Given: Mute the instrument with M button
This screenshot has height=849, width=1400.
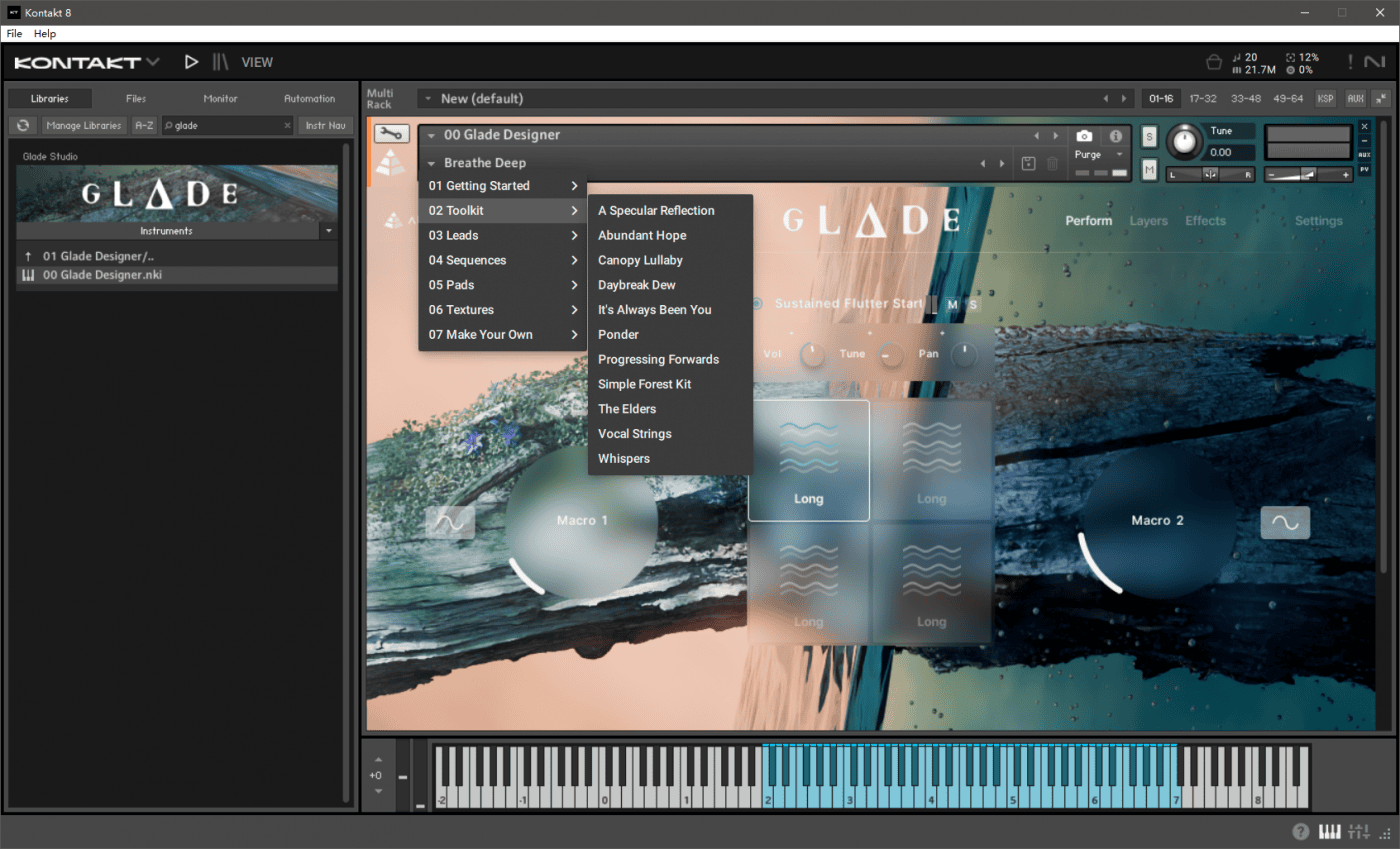Looking at the screenshot, I should (1149, 171).
